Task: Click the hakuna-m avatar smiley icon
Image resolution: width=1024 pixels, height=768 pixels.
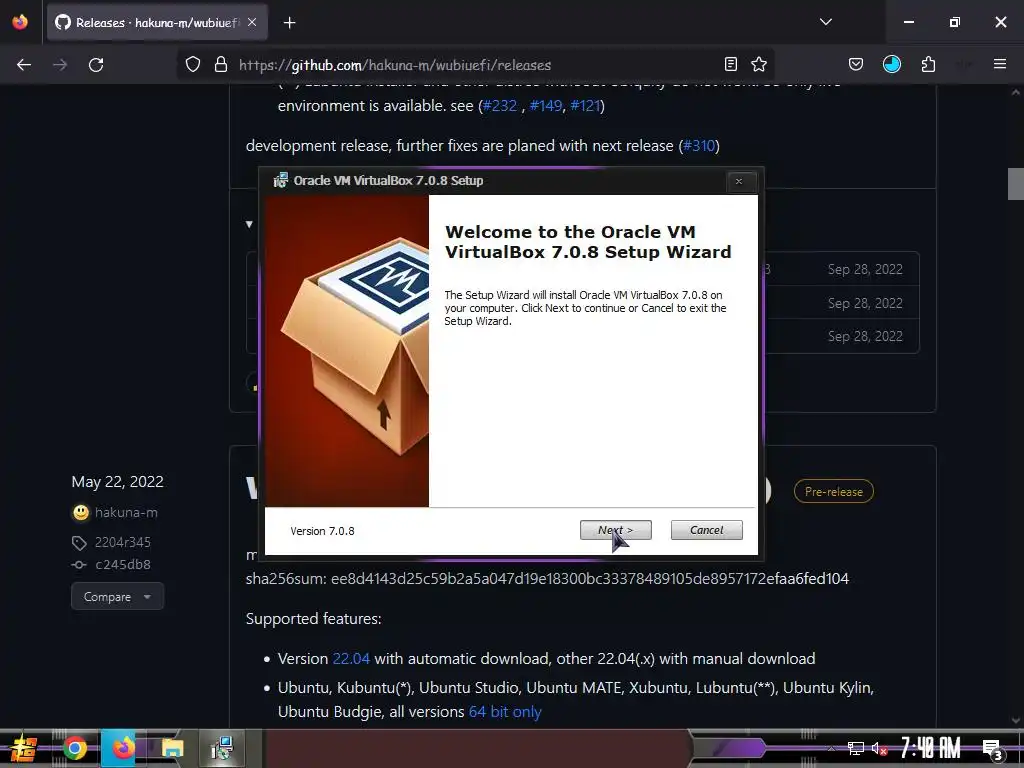Action: pyautogui.click(x=80, y=513)
